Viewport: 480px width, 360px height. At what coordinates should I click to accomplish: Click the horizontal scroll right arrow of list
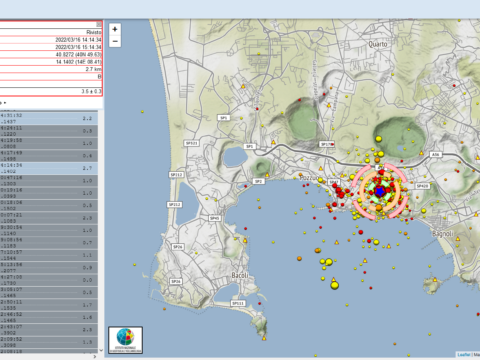(95, 356)
